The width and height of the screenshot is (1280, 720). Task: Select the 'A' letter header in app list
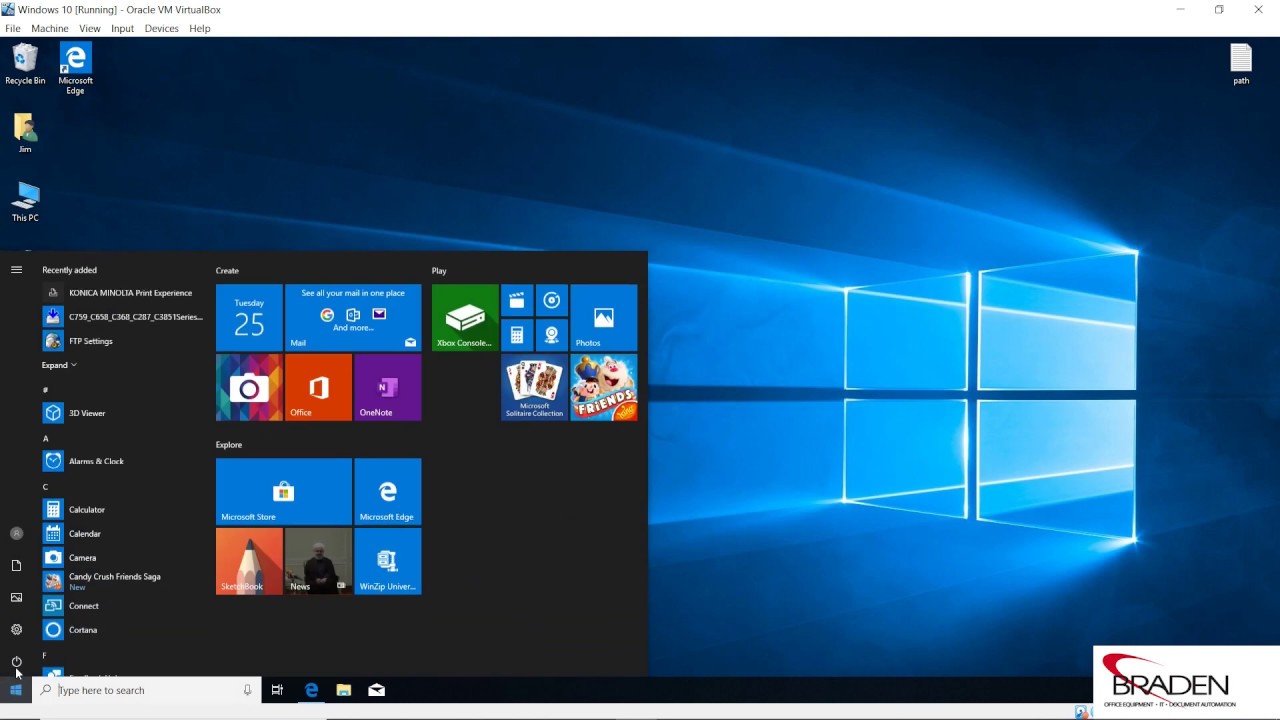pyautogui.click(x=45, y=439)
